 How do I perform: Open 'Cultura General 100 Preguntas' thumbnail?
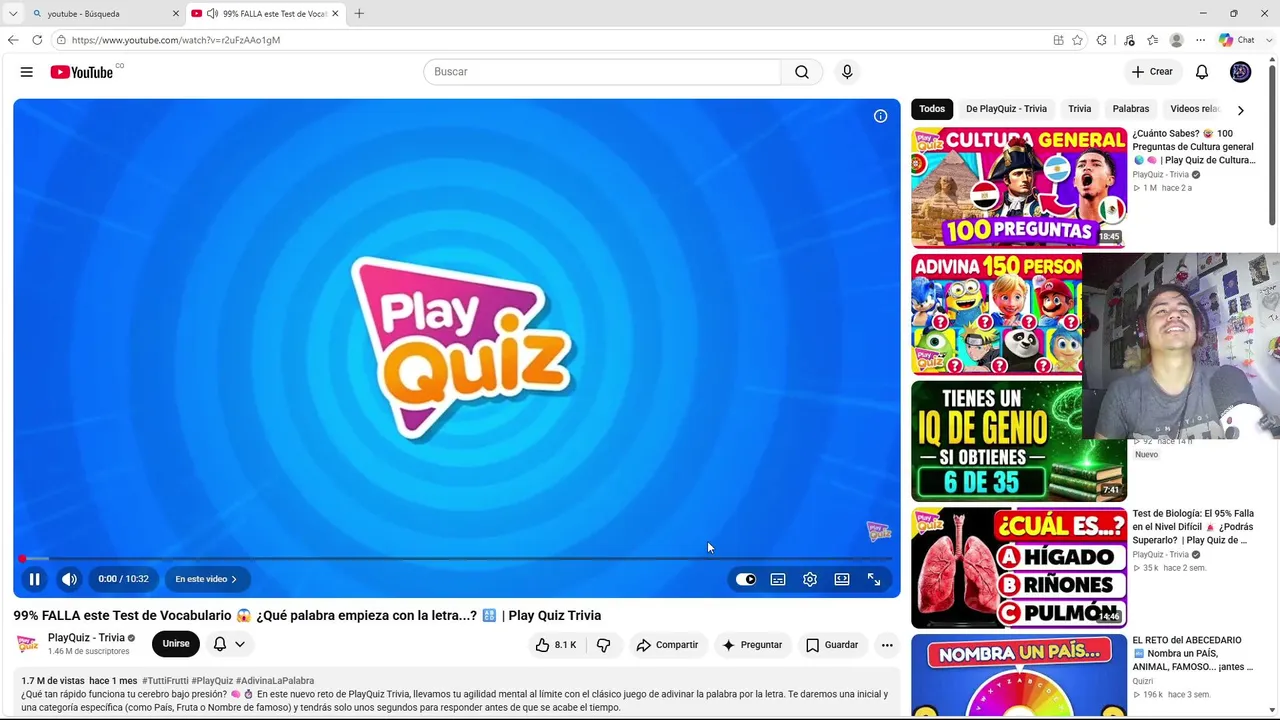coord(1019,187)
